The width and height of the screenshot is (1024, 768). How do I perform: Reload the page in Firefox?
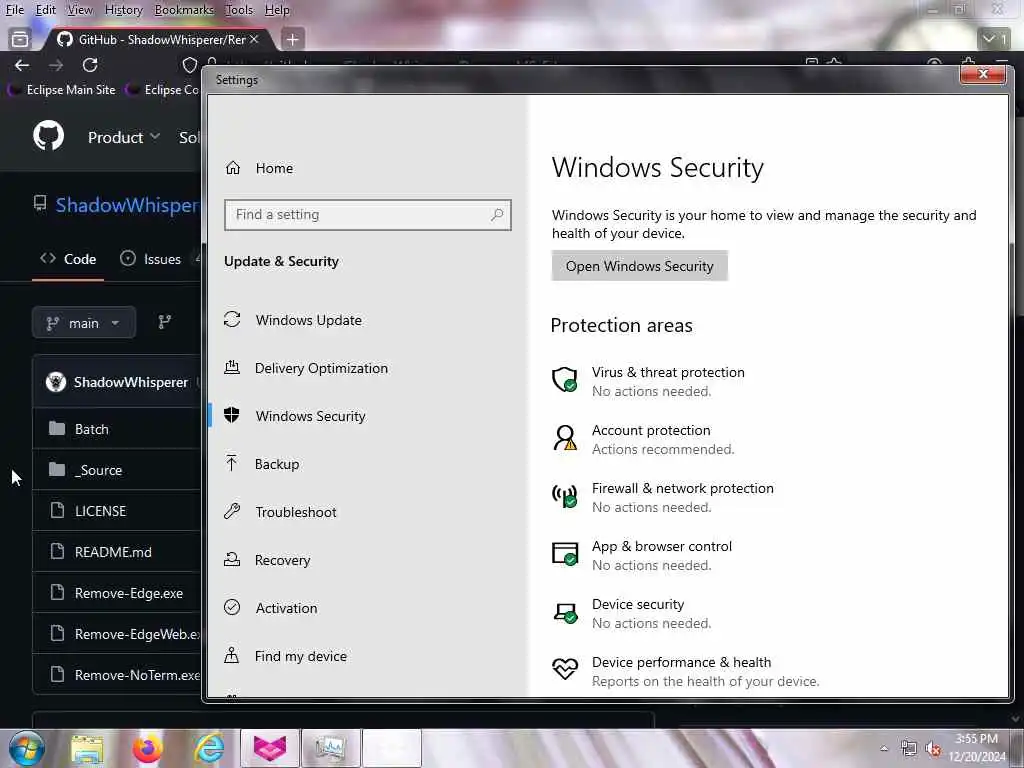coord(90,65)
